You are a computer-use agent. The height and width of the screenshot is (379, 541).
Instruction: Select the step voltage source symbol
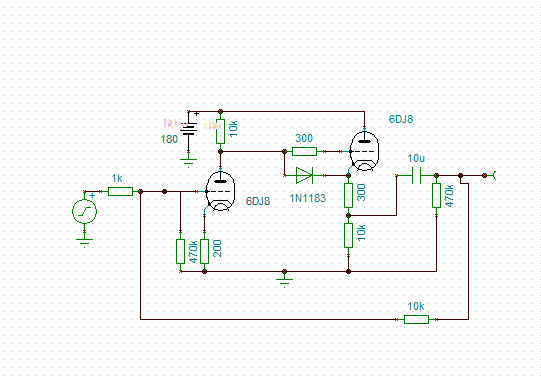coord(84,212)
